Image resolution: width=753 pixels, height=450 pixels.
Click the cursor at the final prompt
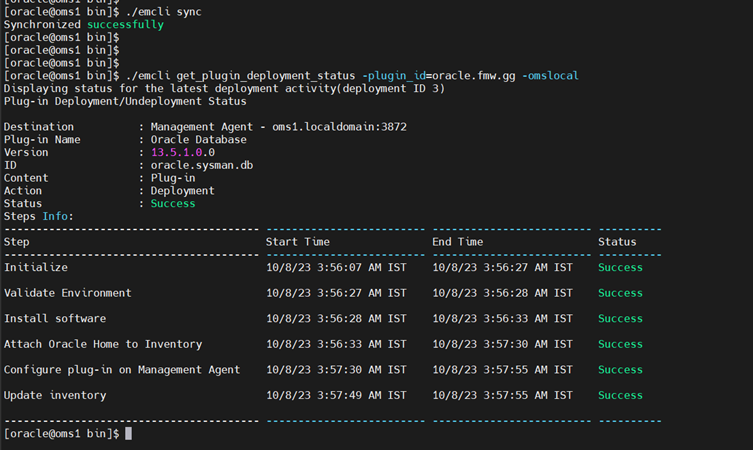click(128, 434)
